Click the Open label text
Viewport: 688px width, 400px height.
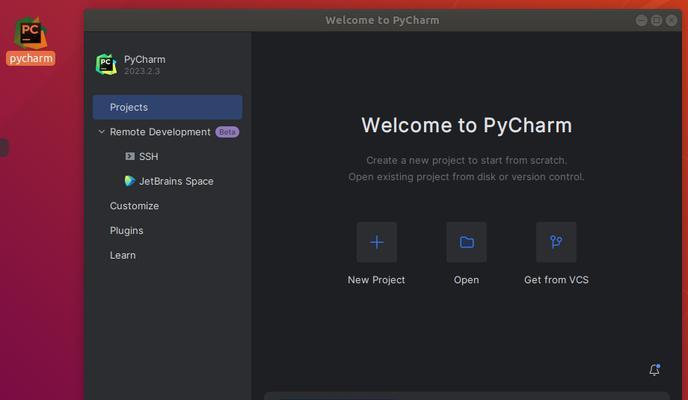(466, 280)
